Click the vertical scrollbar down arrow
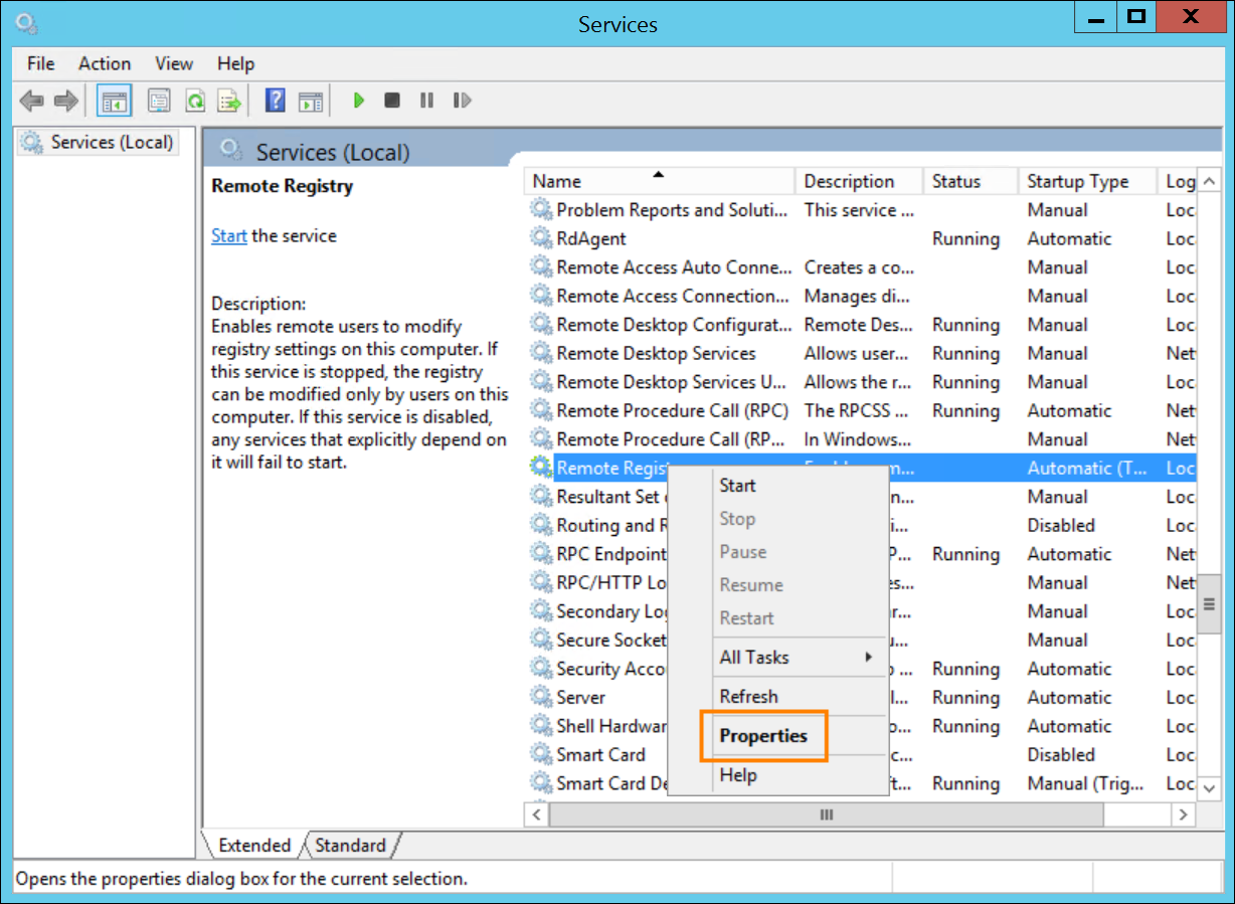Image resolution: width=1235 pixels, height=904 pixels. tap(1209, 788)
